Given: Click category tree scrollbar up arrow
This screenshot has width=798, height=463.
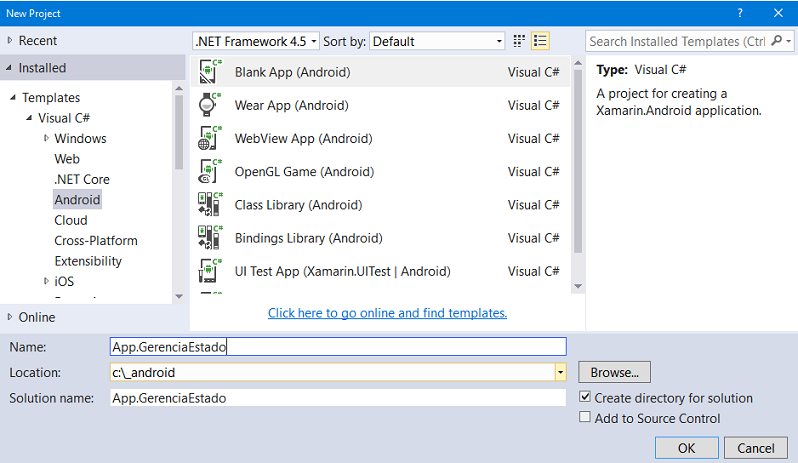Looking at the screenshot, I should pos(179,89).
